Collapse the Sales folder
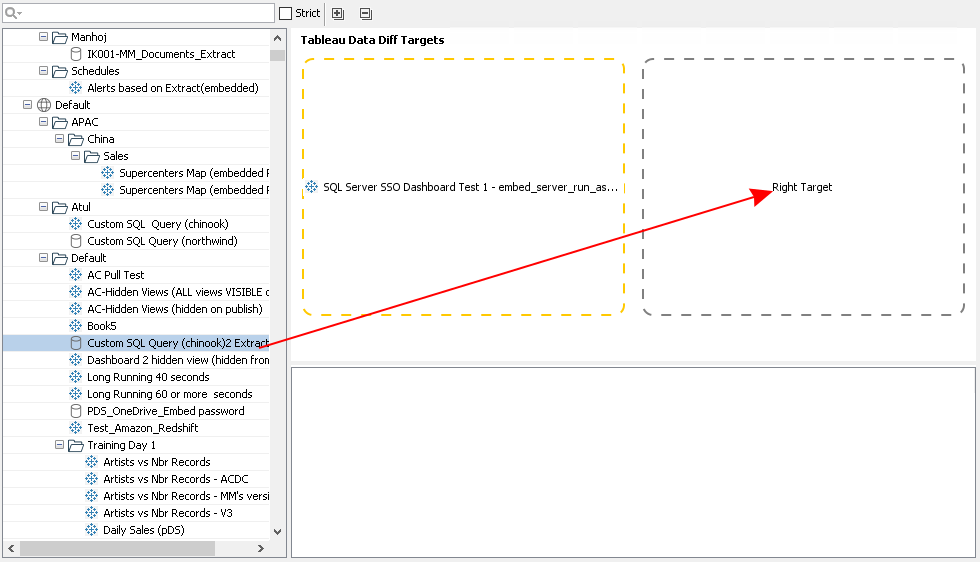This screenshot has height=562, width=980. tap(76, 155)
